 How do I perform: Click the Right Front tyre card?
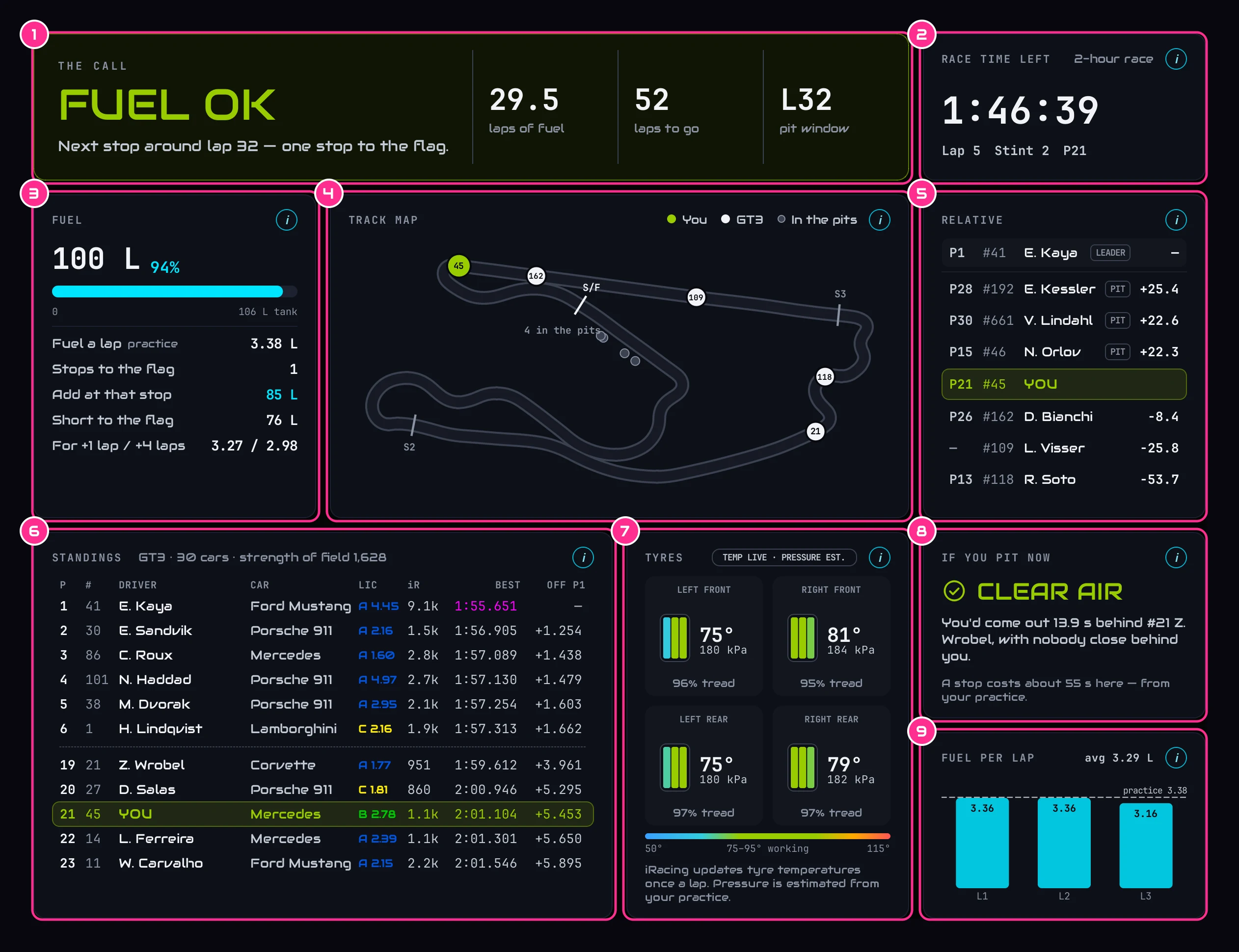[x=832, y=636]
